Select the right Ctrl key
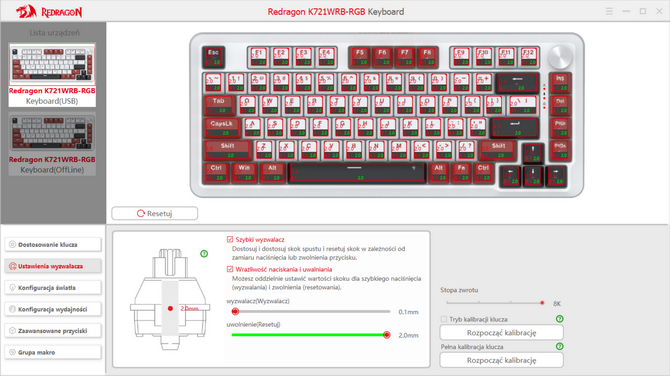Screen dimensions: 670x376 click(483, 173)
